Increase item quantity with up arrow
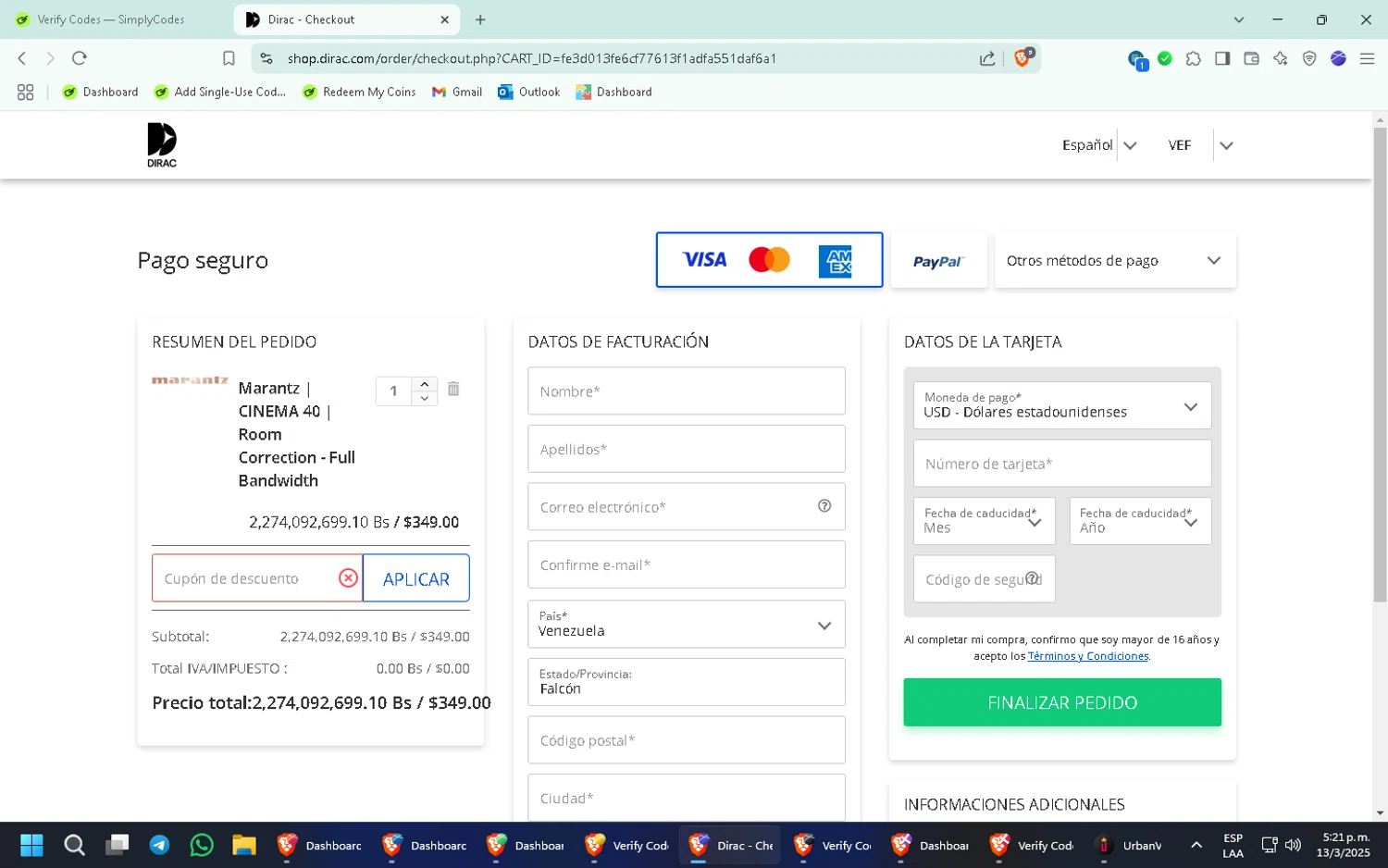This screenshot has width=1388, height=868. pos(424,384)
